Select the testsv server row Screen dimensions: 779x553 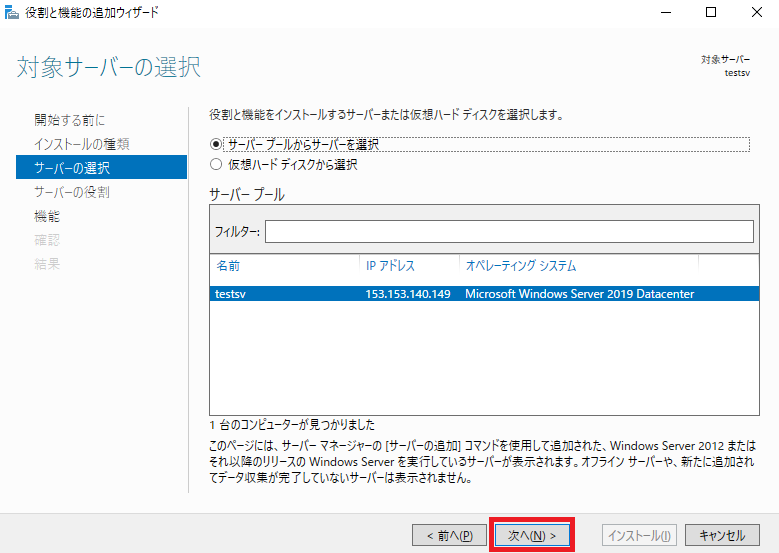pos(484,294)
